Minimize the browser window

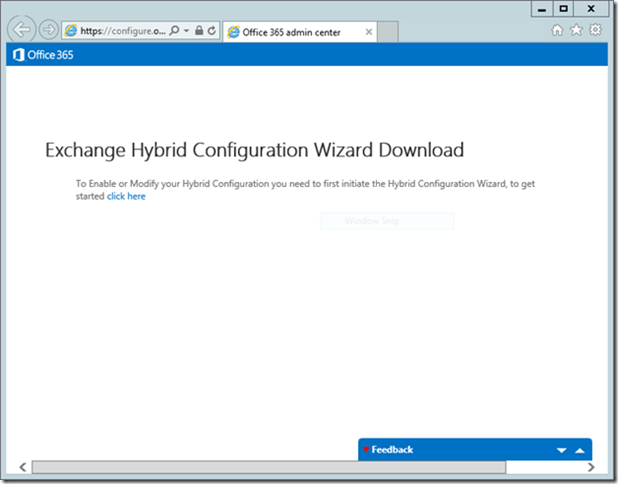pyautogui.click(x=542, y=9)
